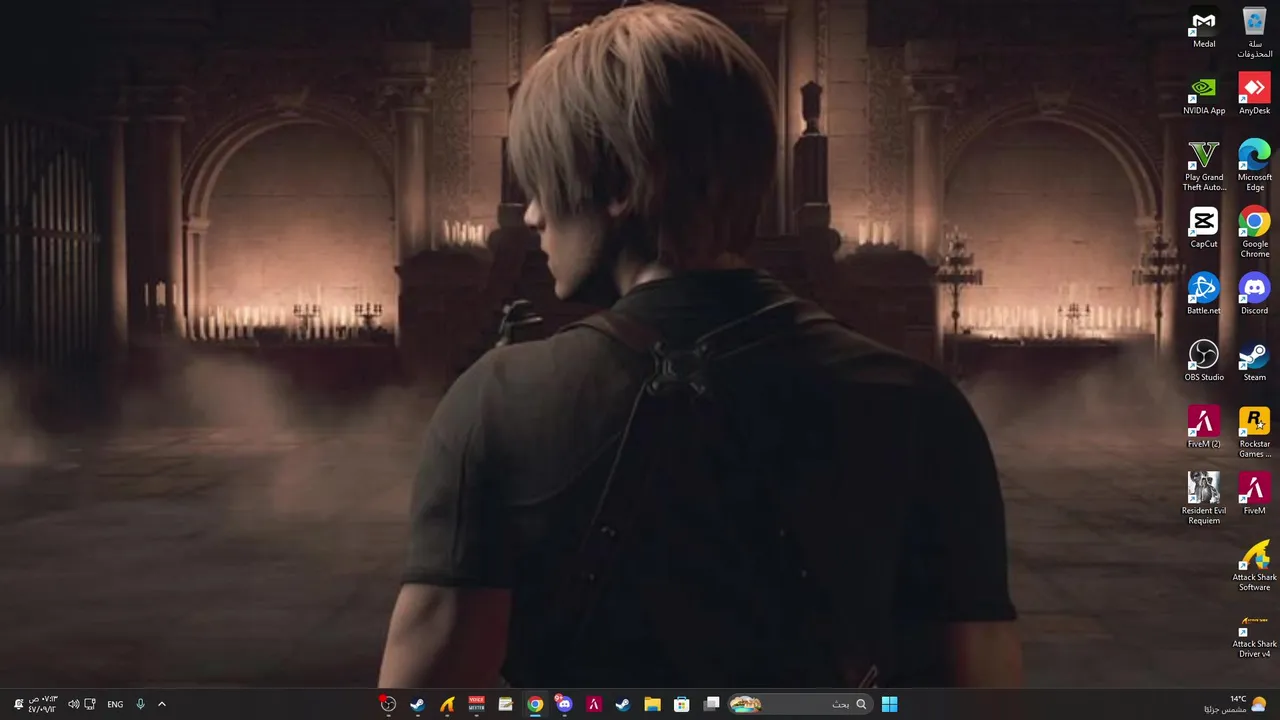Open the Discord desktop shortcut
Viewport: 1280px width, 720px height.
[x=1255, y=295]
